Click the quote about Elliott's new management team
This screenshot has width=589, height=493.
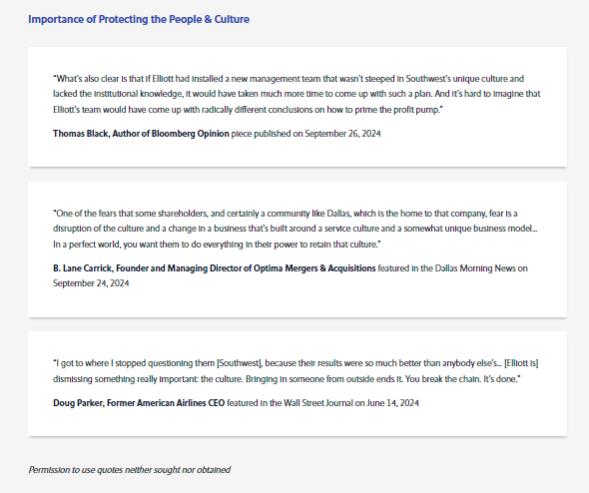(297, 94)
